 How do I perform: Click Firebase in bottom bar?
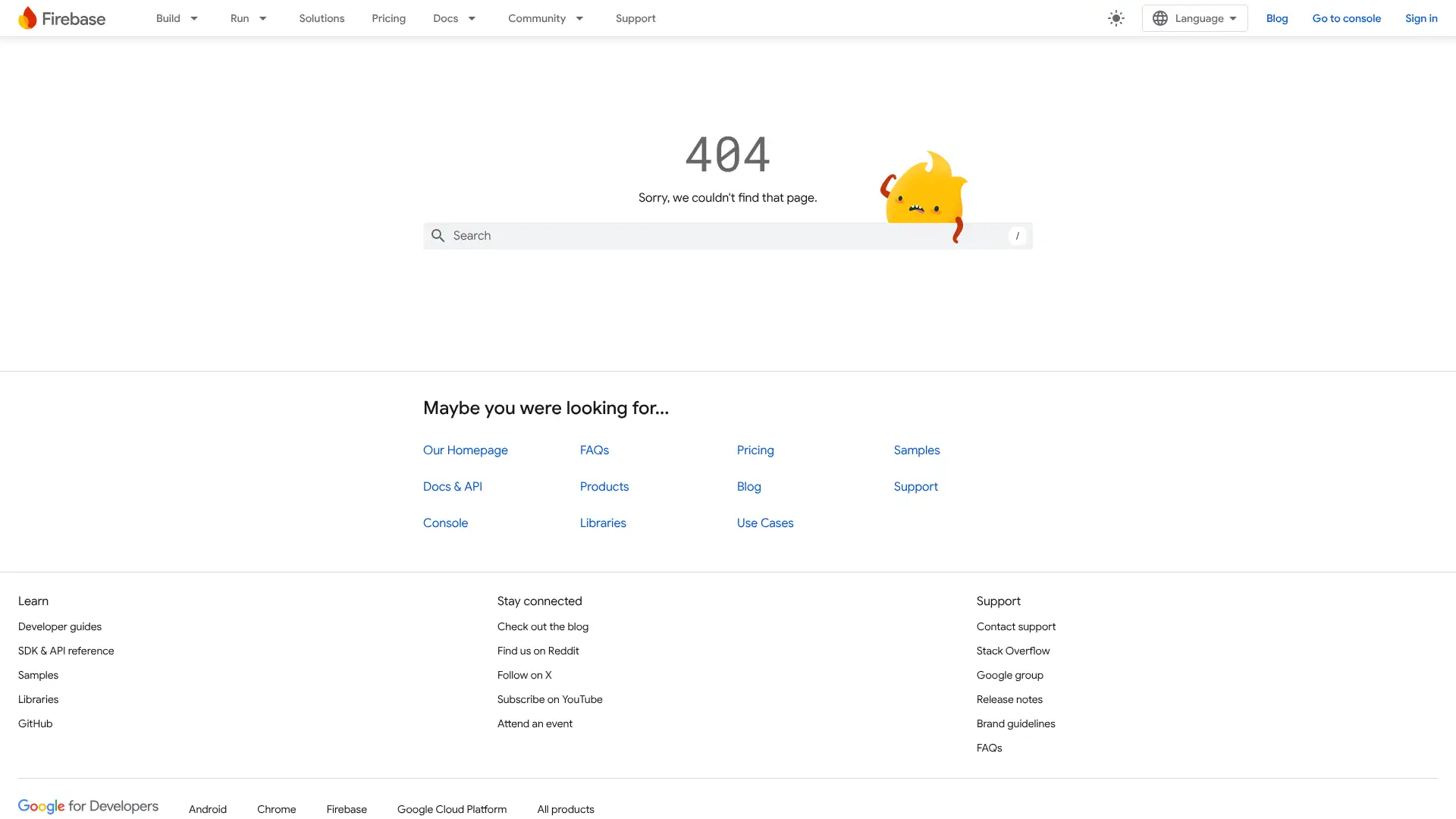coord(346,810)
